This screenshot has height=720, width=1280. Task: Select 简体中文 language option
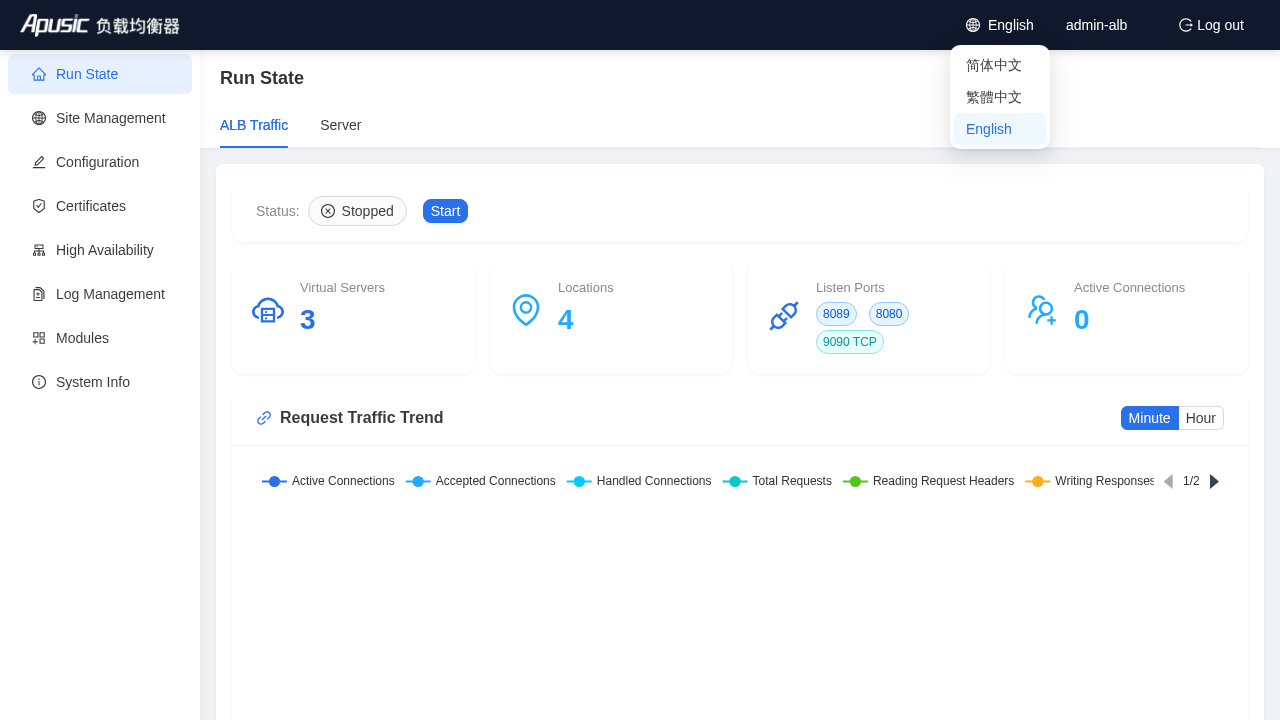(x=1000, y=65)
